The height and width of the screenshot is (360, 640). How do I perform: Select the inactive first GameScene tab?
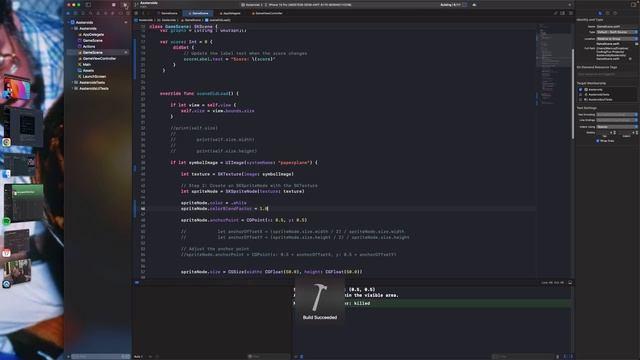(168, 13)
